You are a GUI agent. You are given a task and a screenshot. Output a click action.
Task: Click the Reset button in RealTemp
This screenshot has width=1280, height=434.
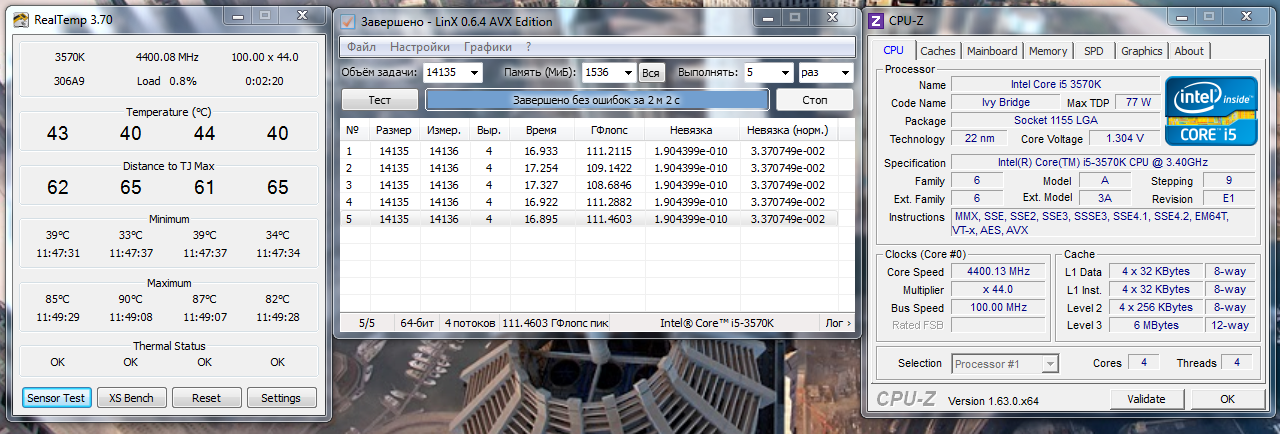coord(206,398)
